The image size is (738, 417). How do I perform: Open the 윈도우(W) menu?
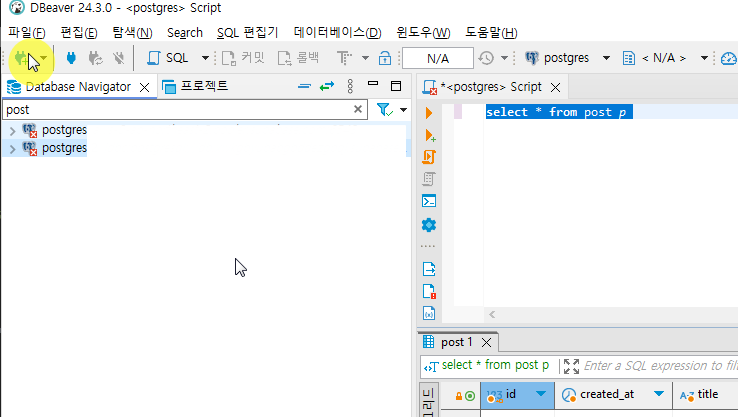423,32
